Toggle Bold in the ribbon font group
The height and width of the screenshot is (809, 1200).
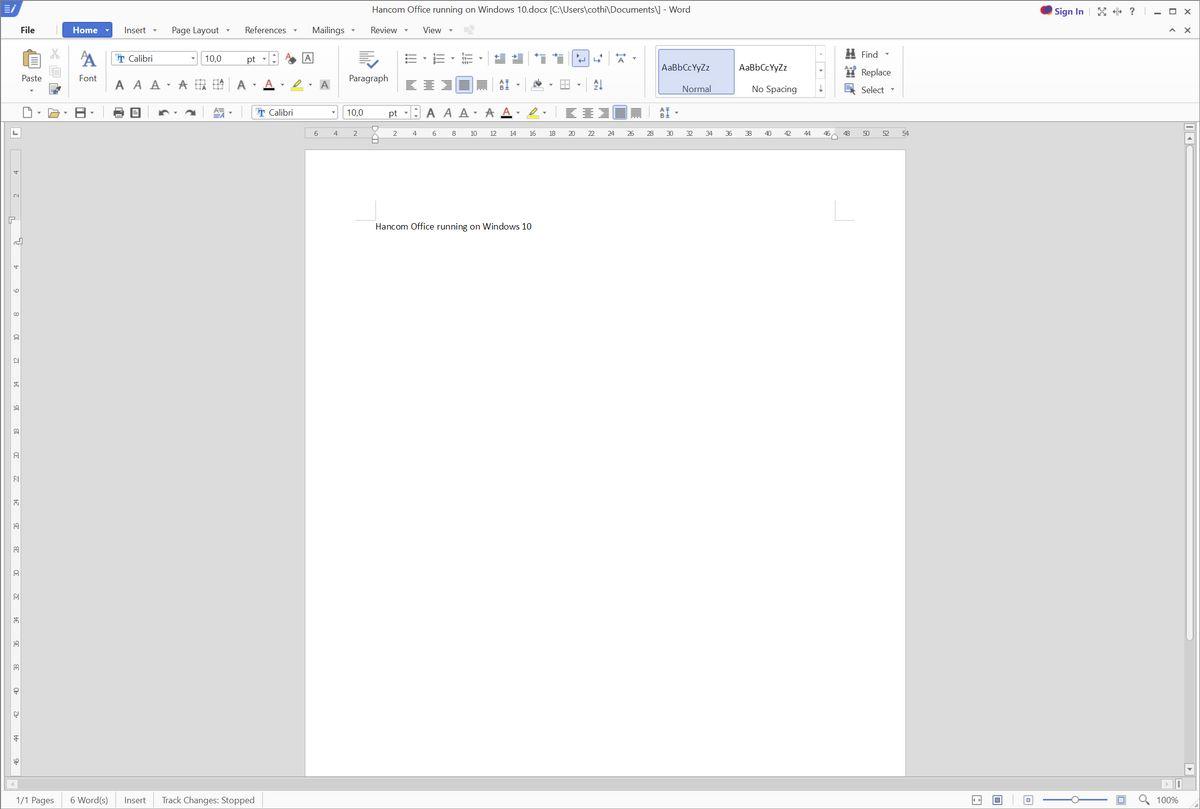pos(120,85)
